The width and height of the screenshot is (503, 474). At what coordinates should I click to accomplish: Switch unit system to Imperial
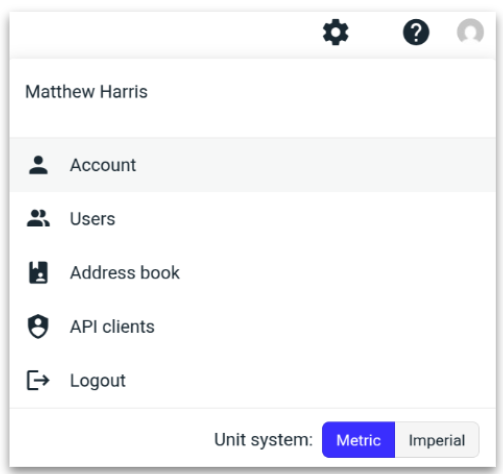click(437, 440)
